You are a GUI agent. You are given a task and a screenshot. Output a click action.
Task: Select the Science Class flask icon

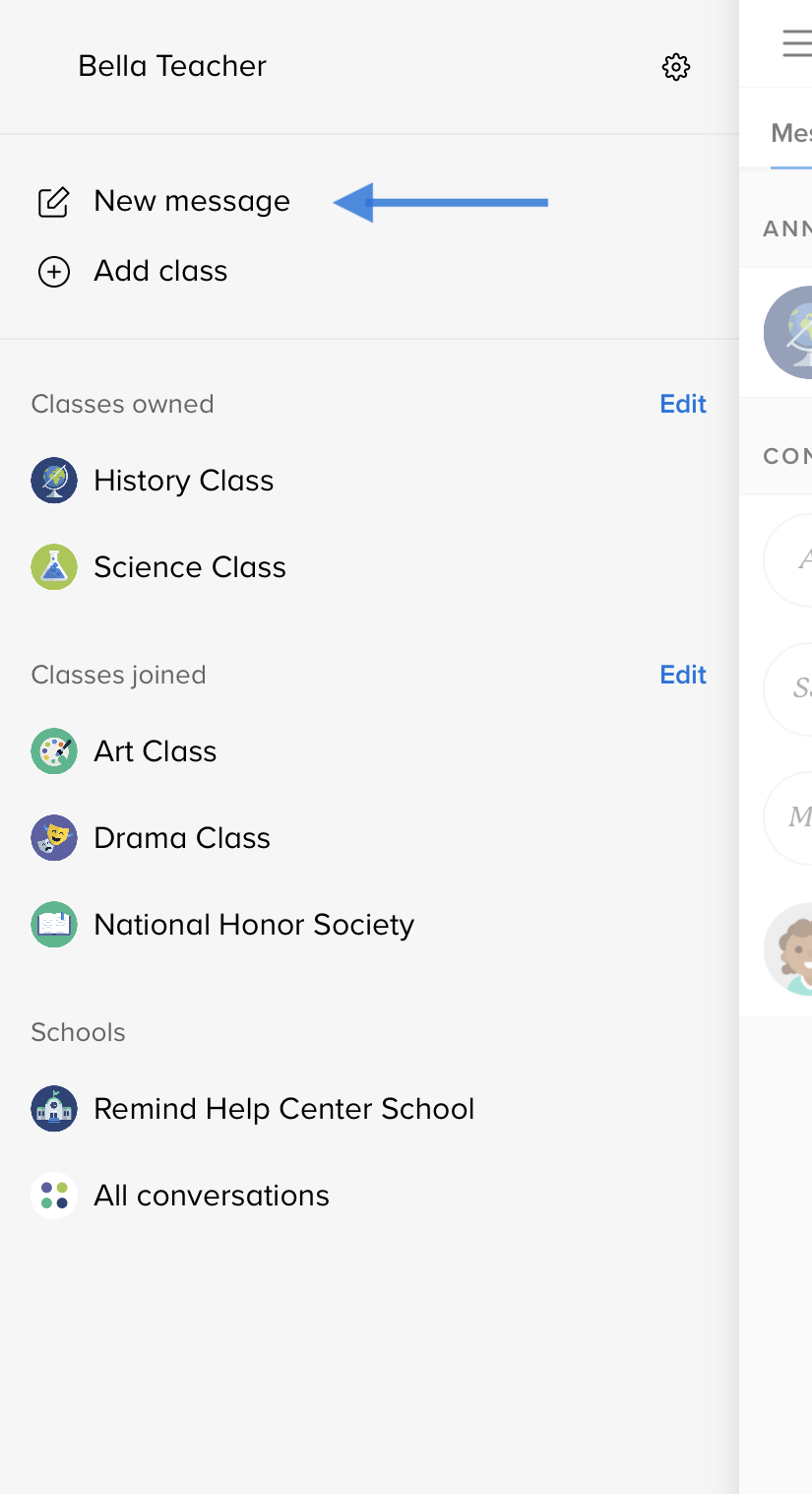pos(54,567)
